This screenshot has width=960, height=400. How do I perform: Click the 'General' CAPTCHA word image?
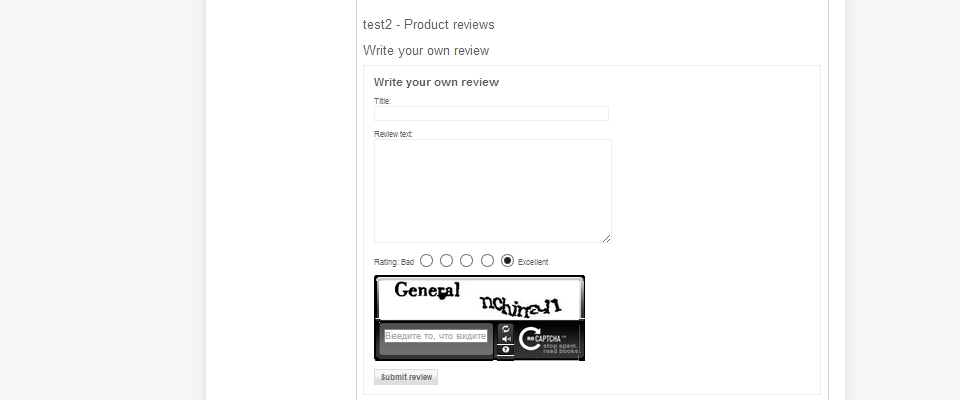coord(427,290)
